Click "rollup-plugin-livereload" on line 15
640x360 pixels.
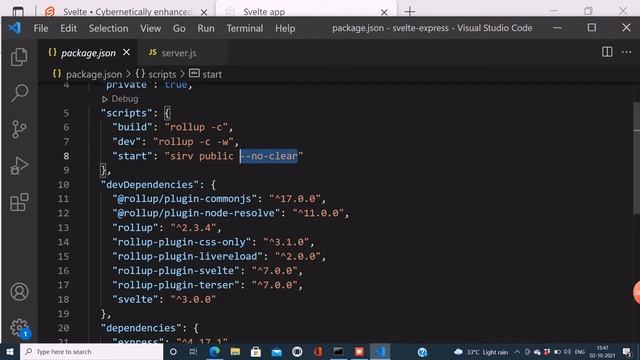pyautogui.click(x=187, y=256)
